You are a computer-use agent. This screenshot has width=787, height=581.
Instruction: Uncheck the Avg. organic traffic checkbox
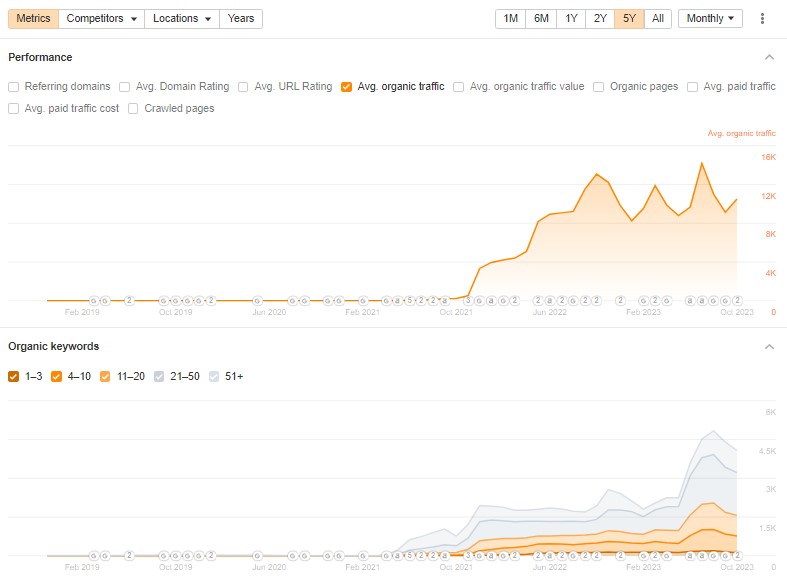pyautogui.click(x=346, y=87)
